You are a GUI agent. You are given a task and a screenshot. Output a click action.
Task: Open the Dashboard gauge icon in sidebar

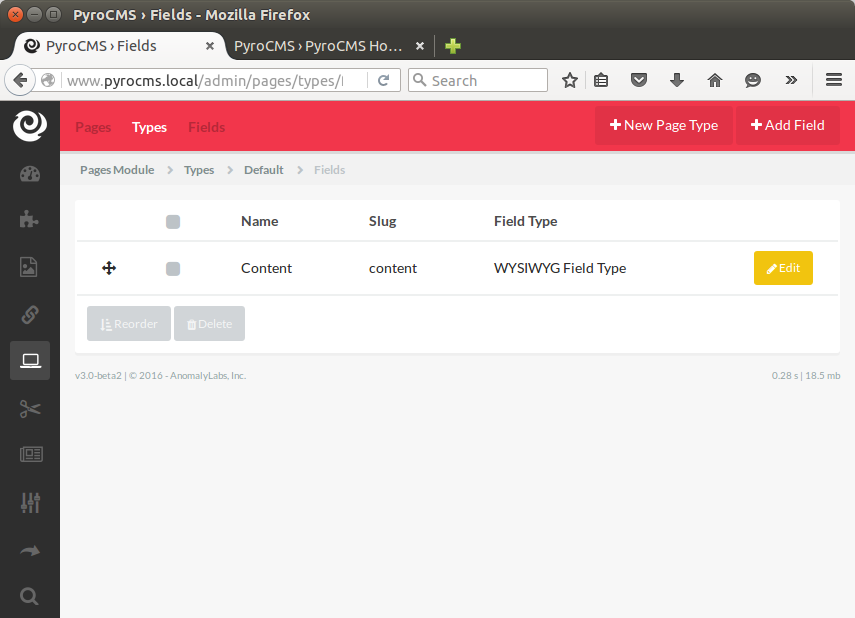30,174
